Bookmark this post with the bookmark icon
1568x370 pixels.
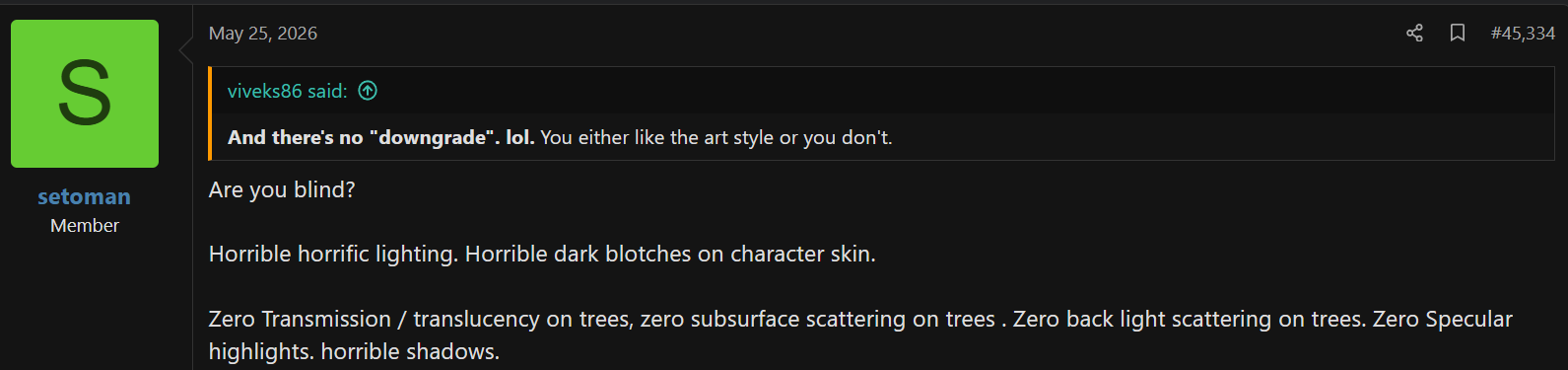pos(1458,34)
